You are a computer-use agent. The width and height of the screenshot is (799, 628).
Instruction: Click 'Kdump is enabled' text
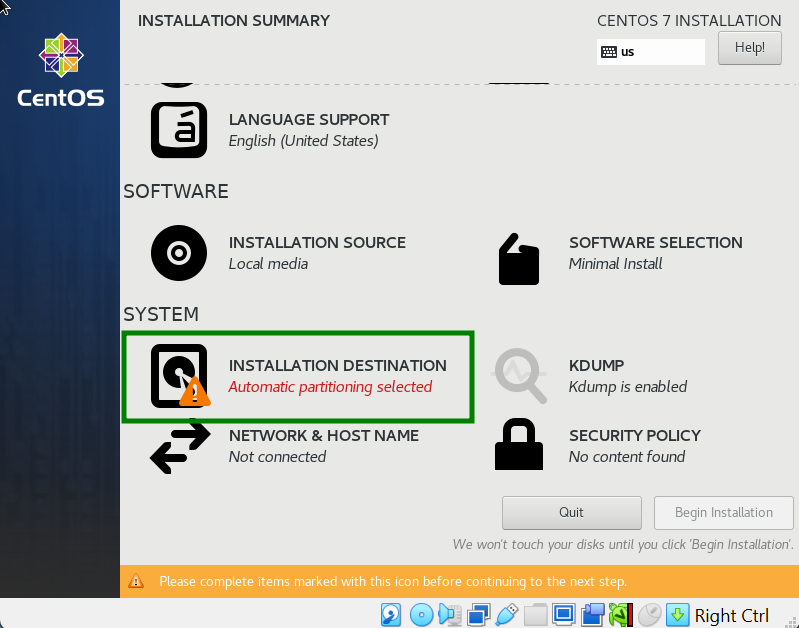point(628,387)
